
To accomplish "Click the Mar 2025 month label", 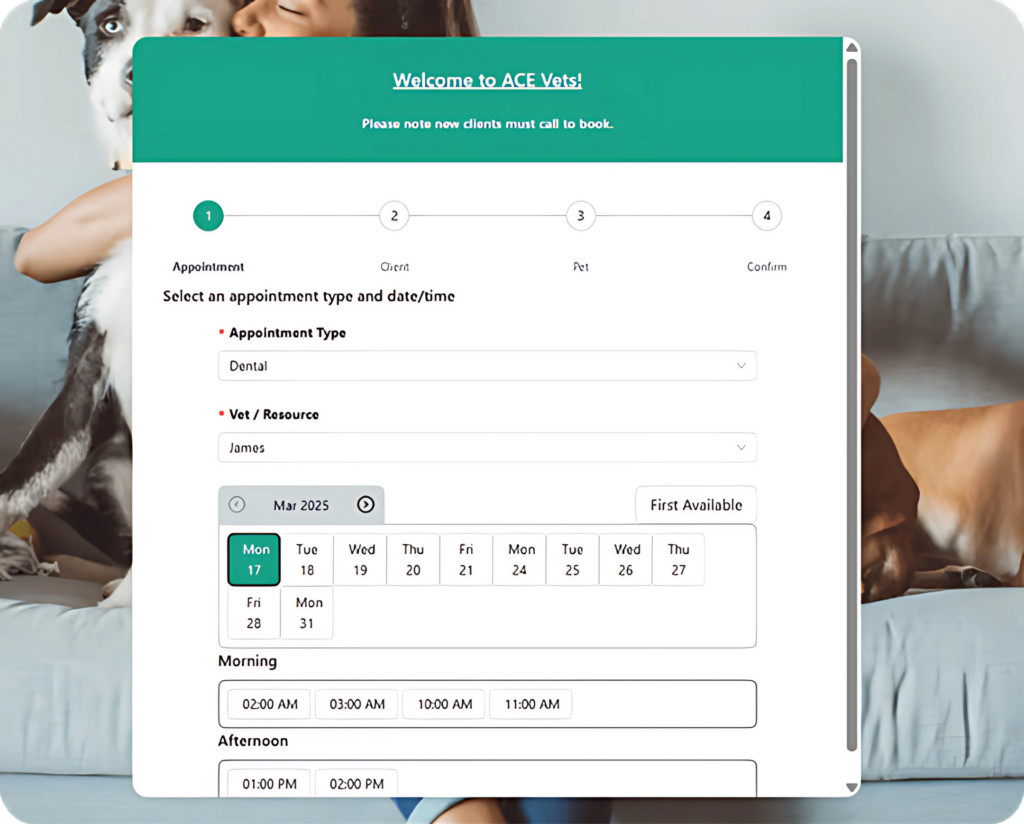I will [301, 505].
